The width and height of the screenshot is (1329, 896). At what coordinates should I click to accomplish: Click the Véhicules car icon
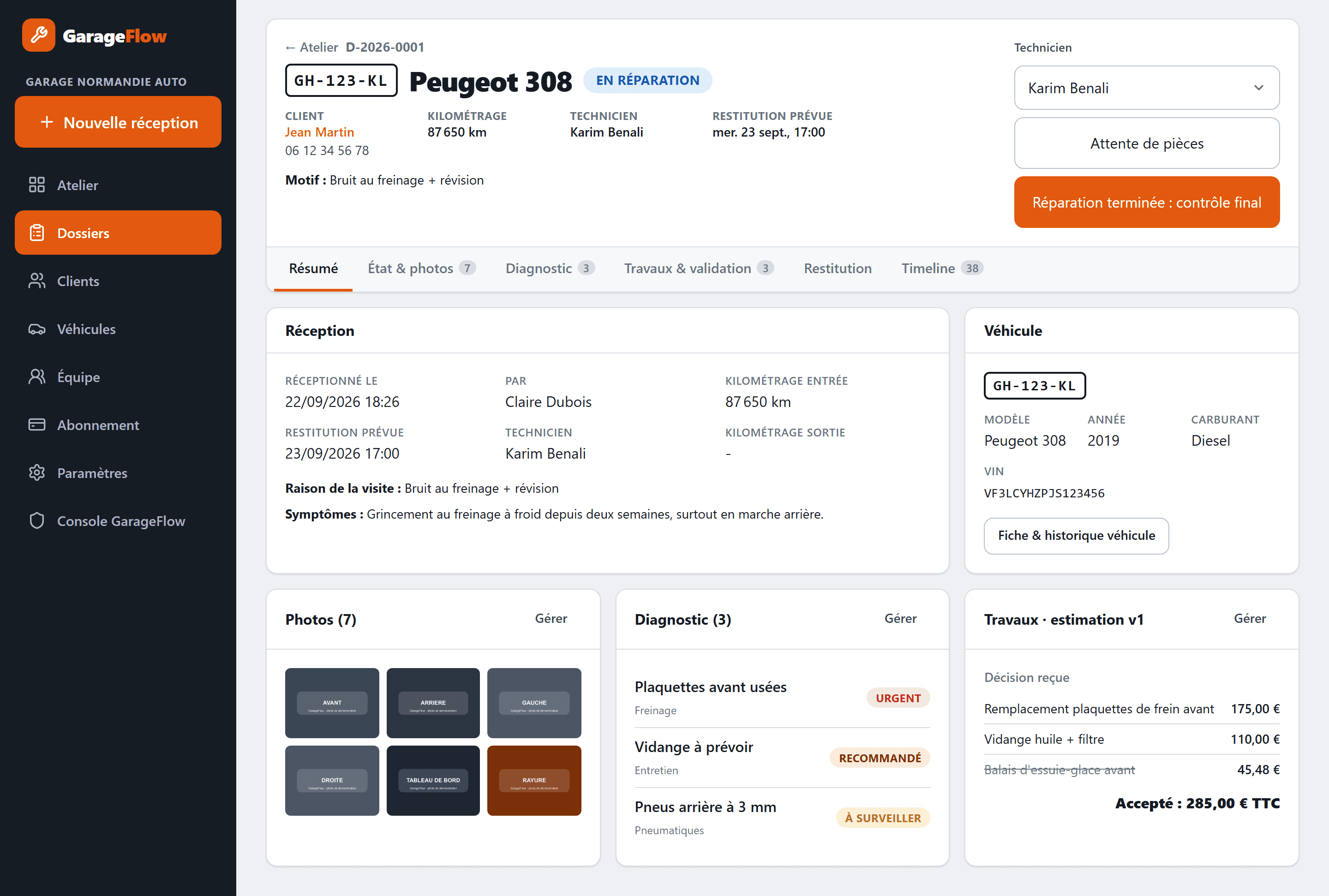point(36,329)
